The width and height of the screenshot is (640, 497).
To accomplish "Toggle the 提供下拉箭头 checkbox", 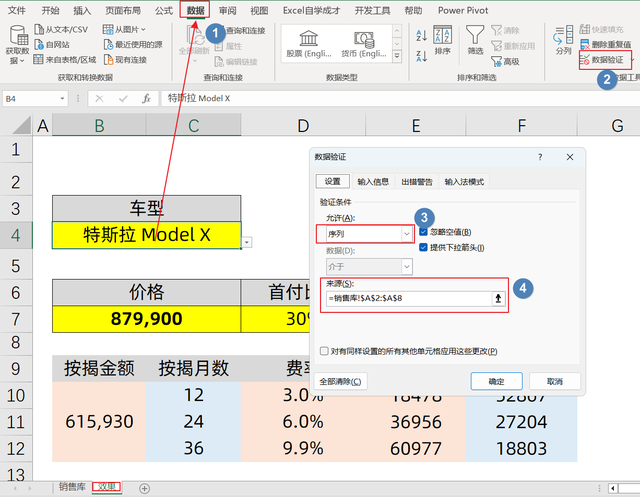I will pos(424,248).
